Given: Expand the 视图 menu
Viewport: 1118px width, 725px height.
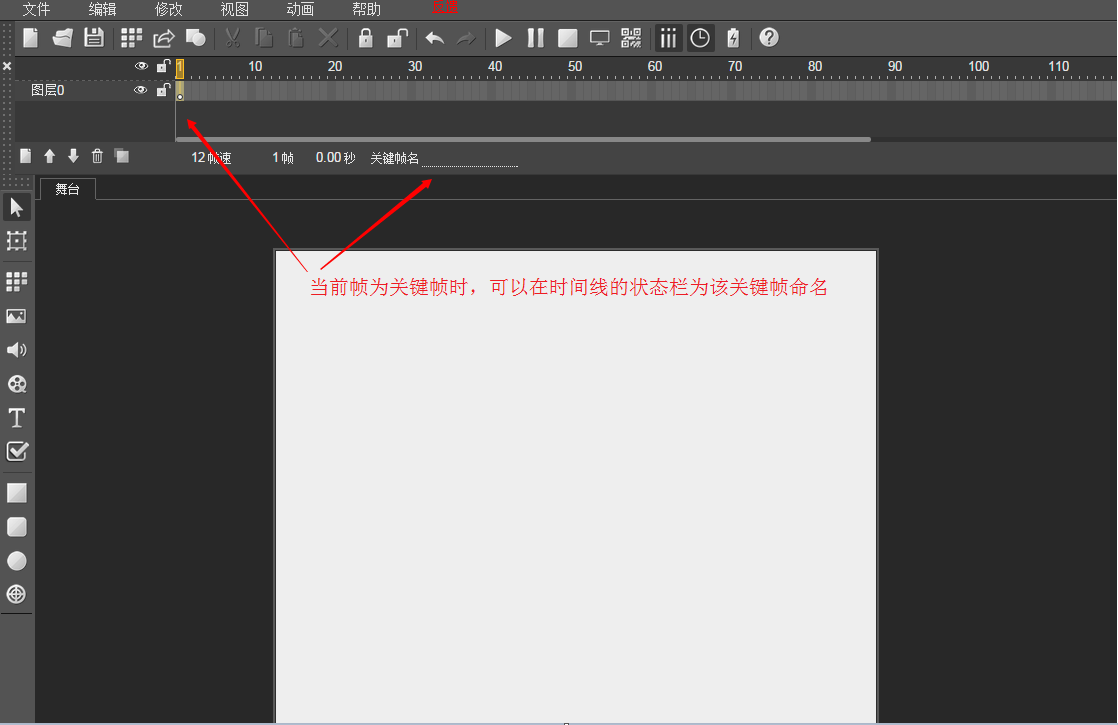Looking at the screenshot, I should [234, 9].
